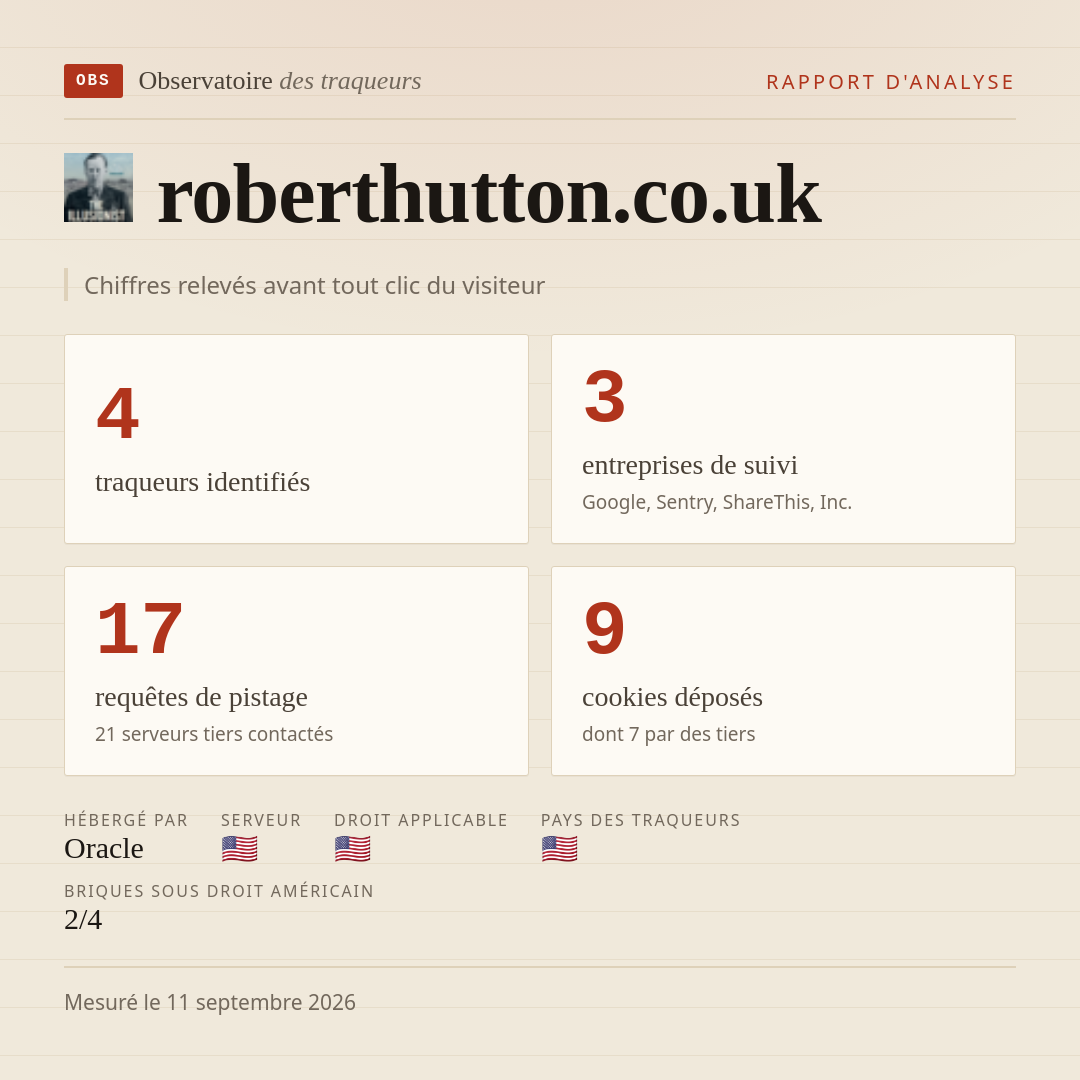Select dont 7 par des tiers text
Viewport: 1080px width, 1080px height.
point(669,734)
